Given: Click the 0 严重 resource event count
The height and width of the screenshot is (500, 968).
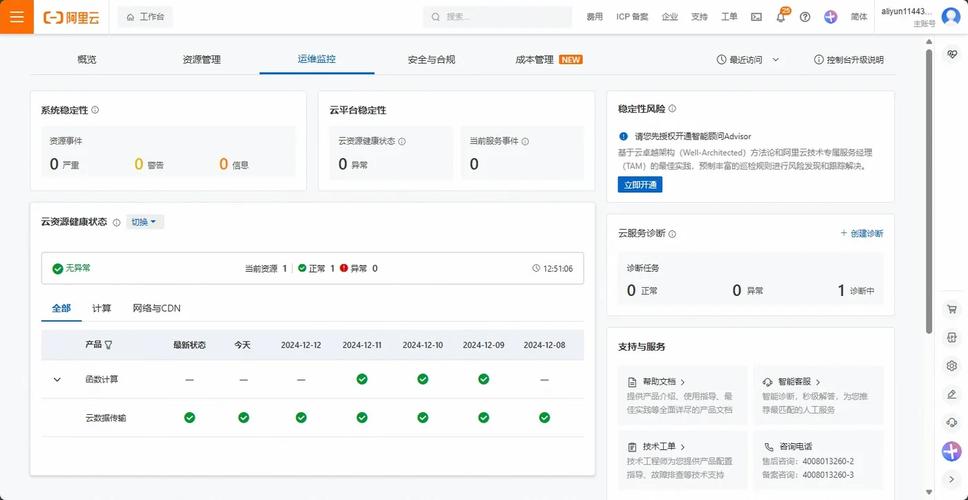Looking at the screenshot, I should tap(64, 164).
